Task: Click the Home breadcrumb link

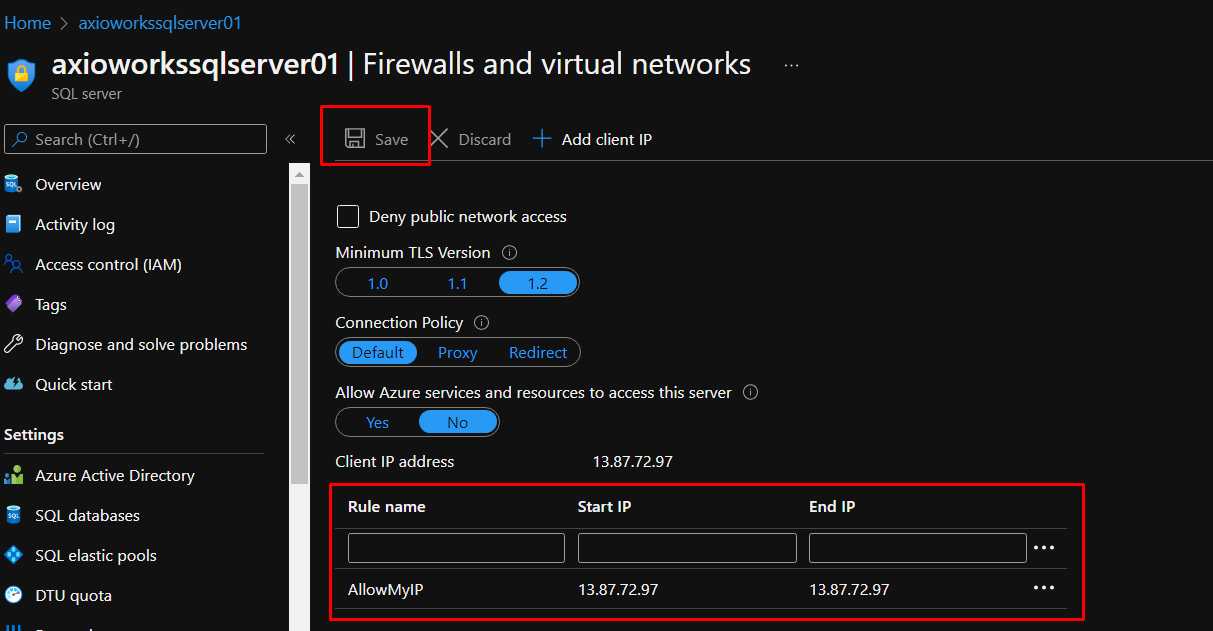Action: [x=28, y=23]
